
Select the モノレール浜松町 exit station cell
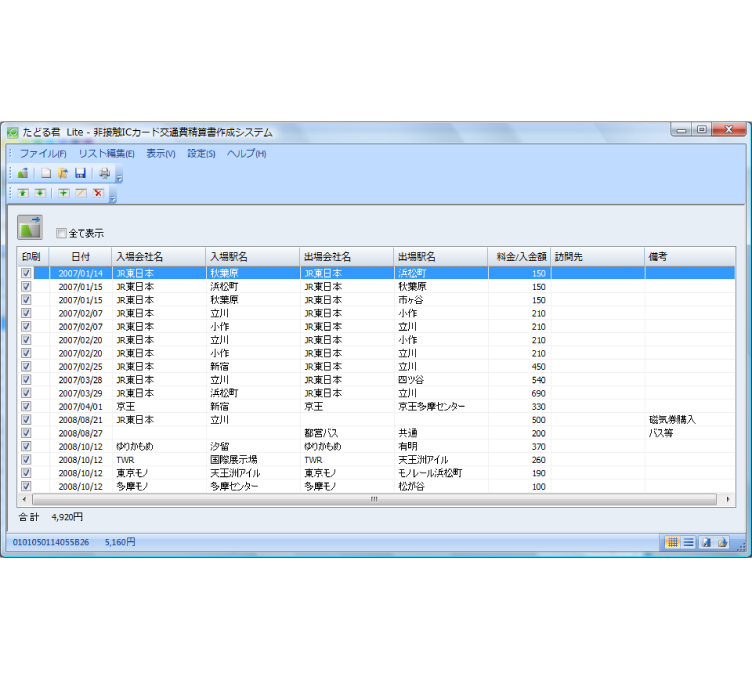tap(441, 473)
